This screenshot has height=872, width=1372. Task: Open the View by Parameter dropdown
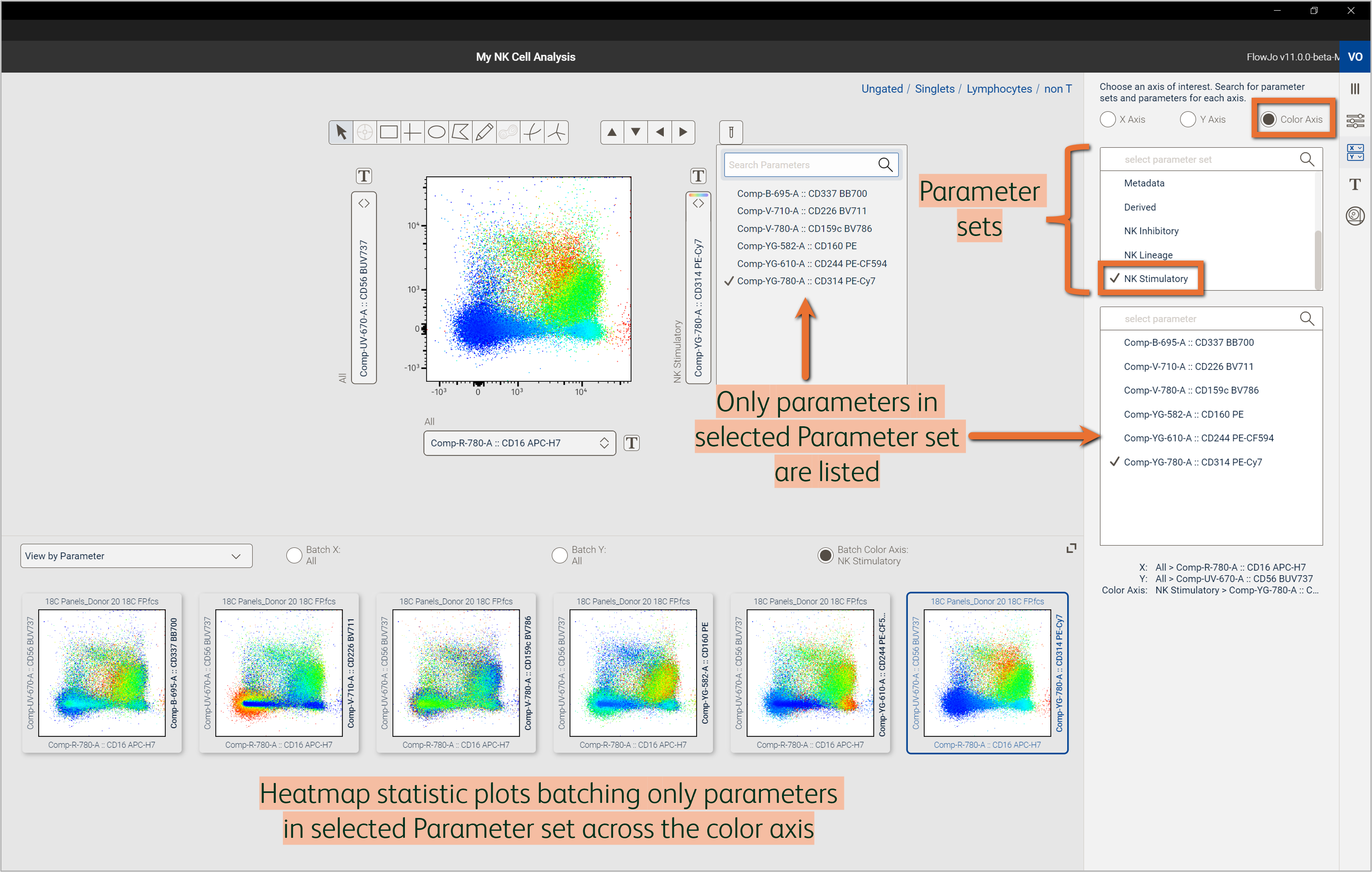tap(136, 555)
